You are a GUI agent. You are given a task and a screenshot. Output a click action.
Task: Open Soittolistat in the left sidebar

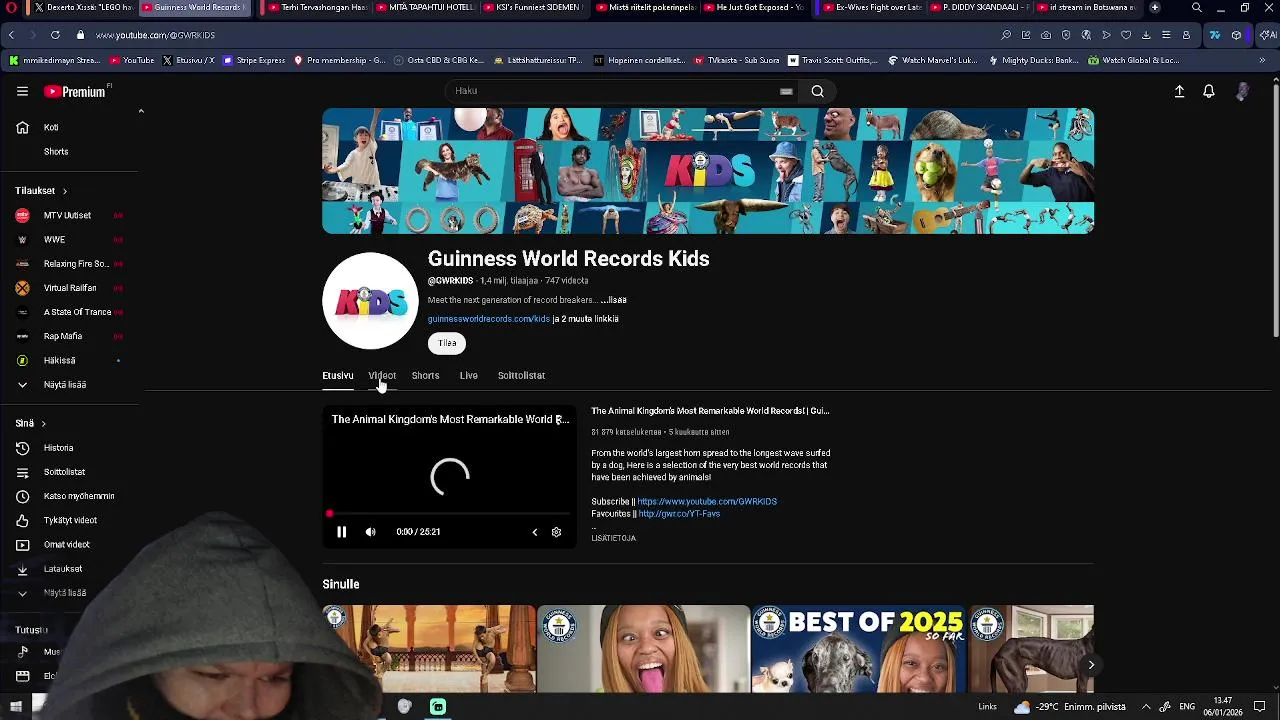64,472
